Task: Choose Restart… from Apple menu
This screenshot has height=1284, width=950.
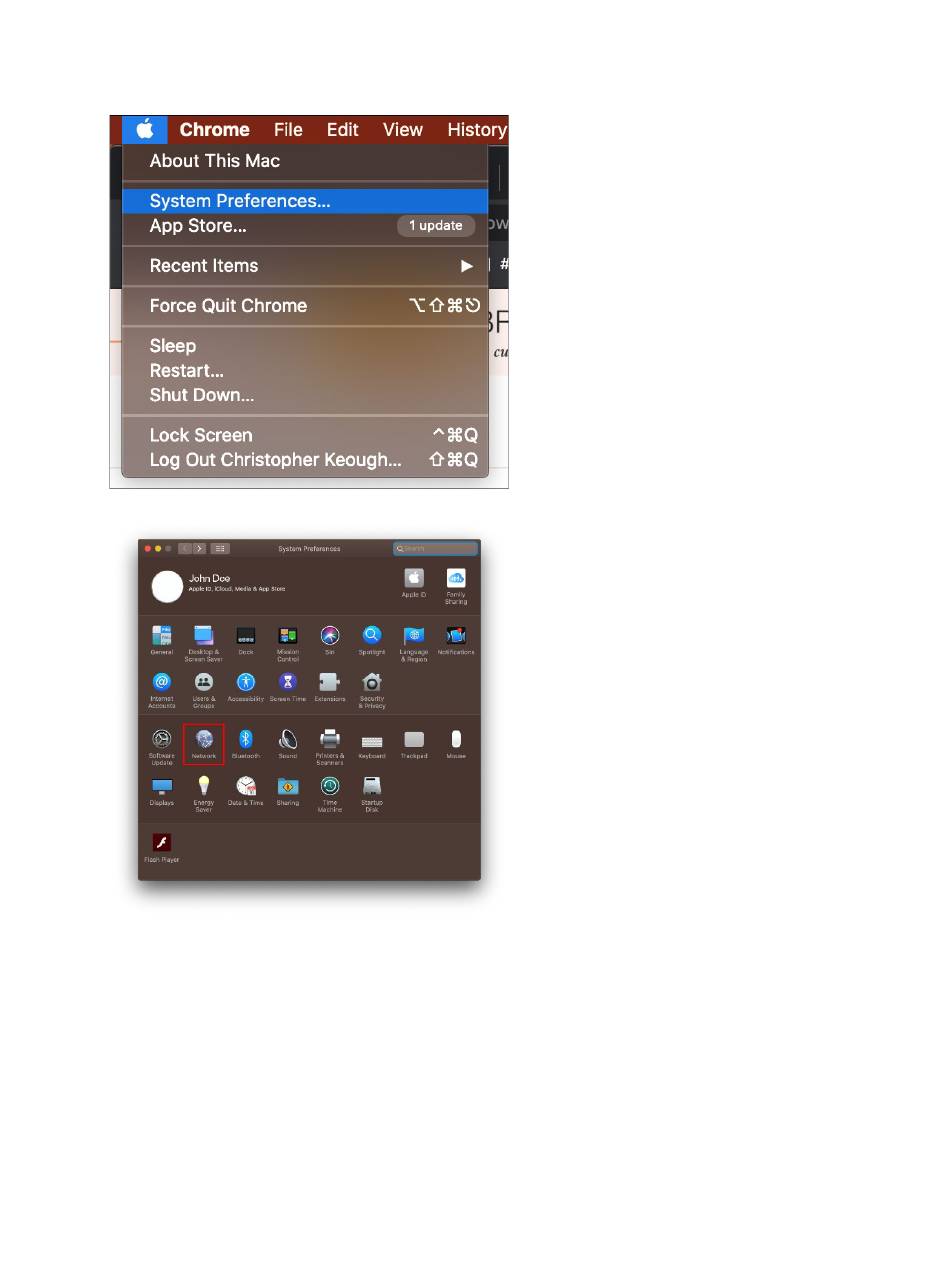Action: pos(305,371)
